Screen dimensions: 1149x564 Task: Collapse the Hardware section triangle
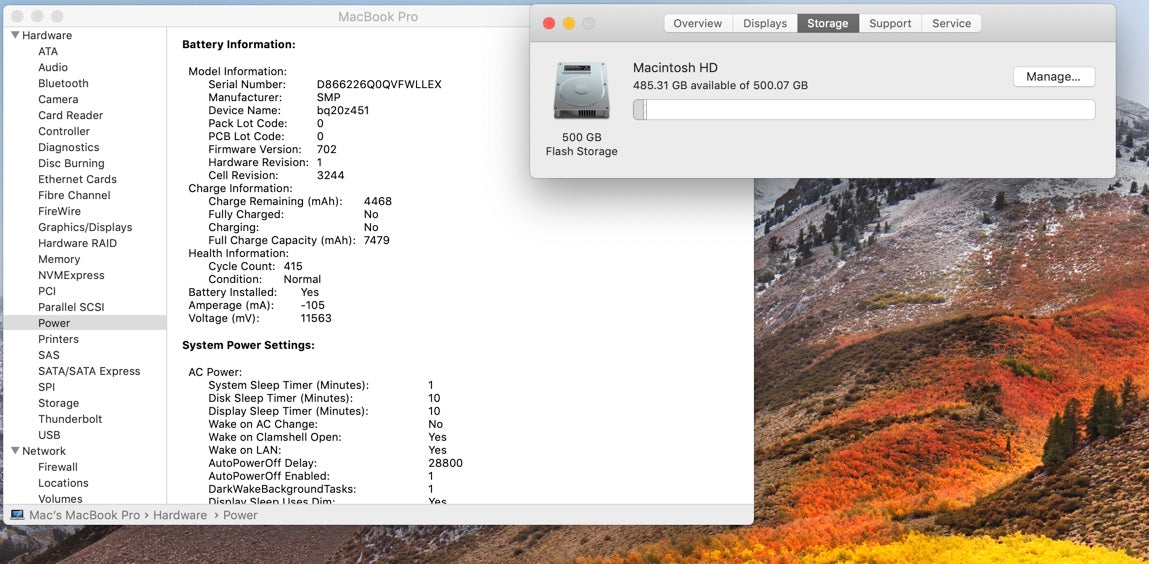[15, 35]
